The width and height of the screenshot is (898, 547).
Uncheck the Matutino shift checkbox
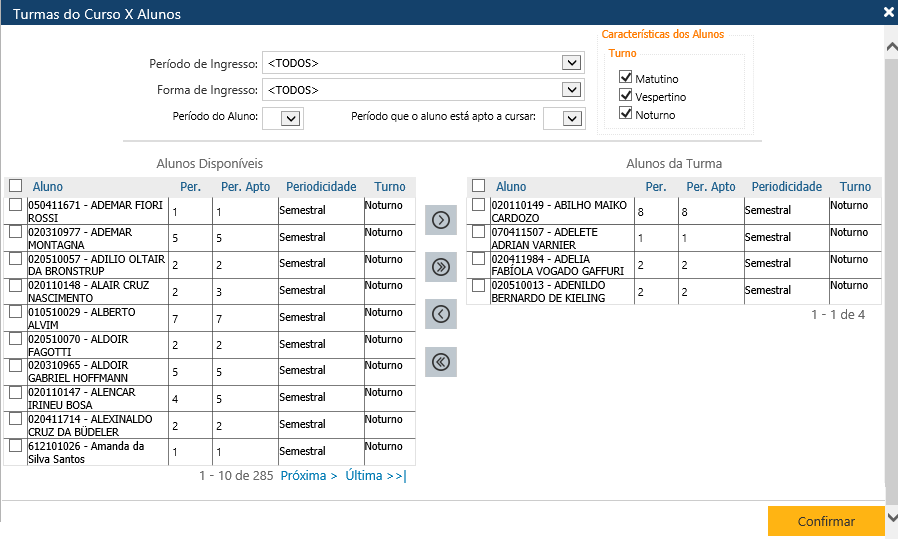point(626,78)
